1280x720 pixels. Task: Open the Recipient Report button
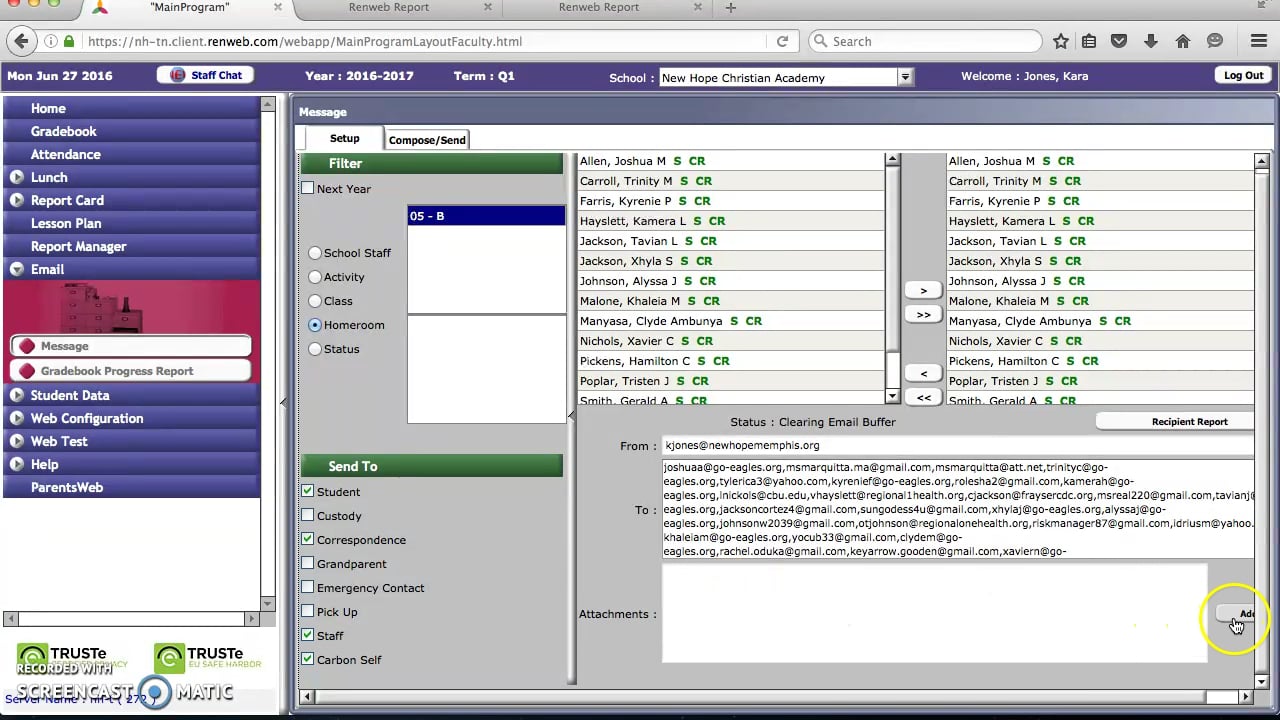click(1177, 422)
